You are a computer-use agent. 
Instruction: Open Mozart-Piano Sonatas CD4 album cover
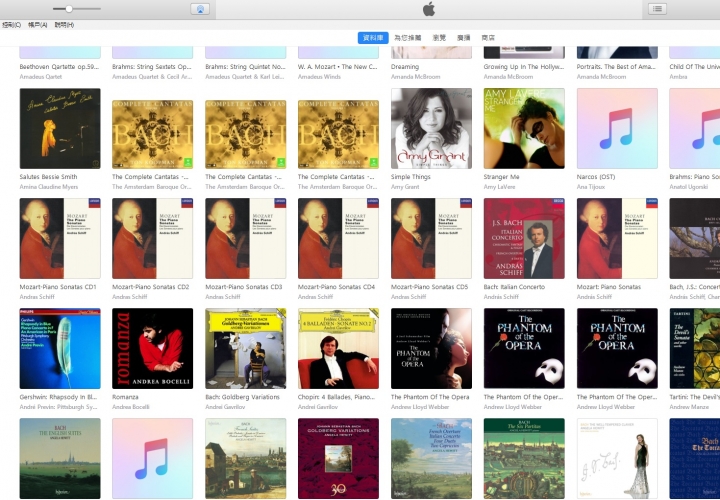click(x=338, y=238)
